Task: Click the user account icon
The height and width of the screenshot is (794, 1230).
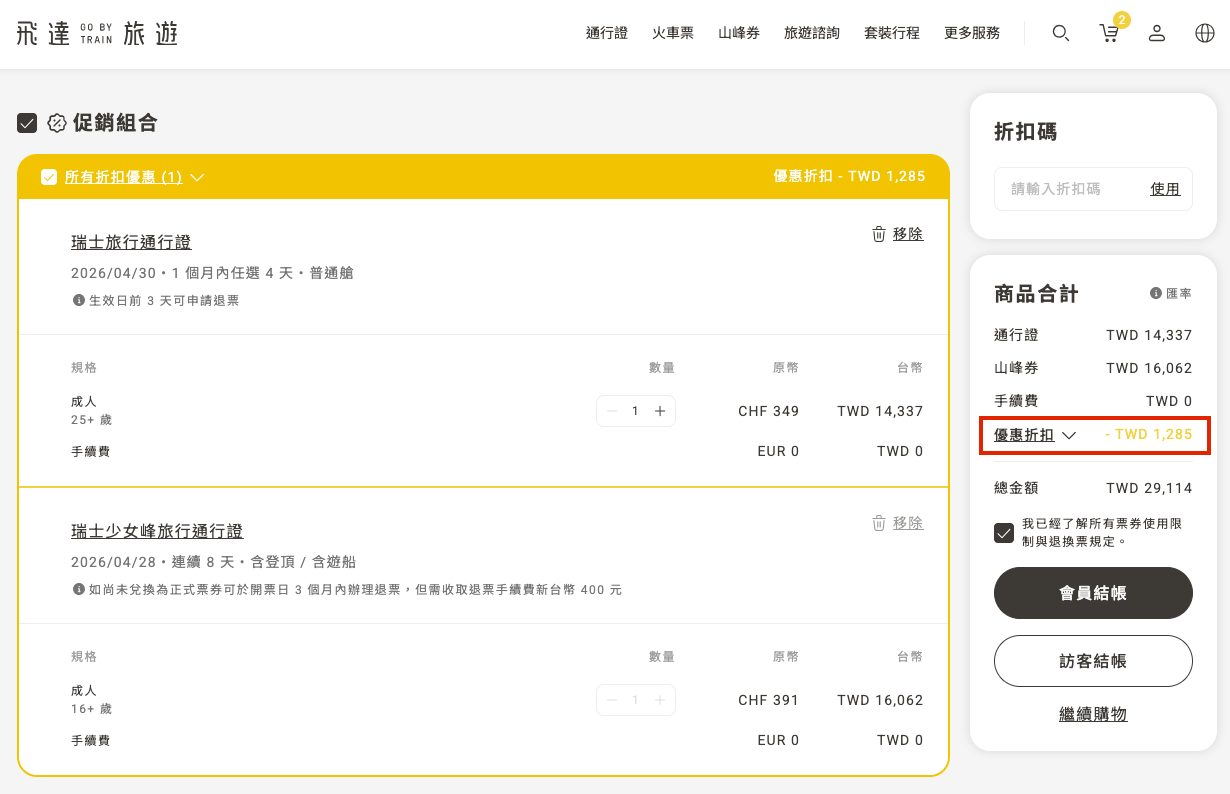Action: pyautogui.click(x=1157, y=33)
